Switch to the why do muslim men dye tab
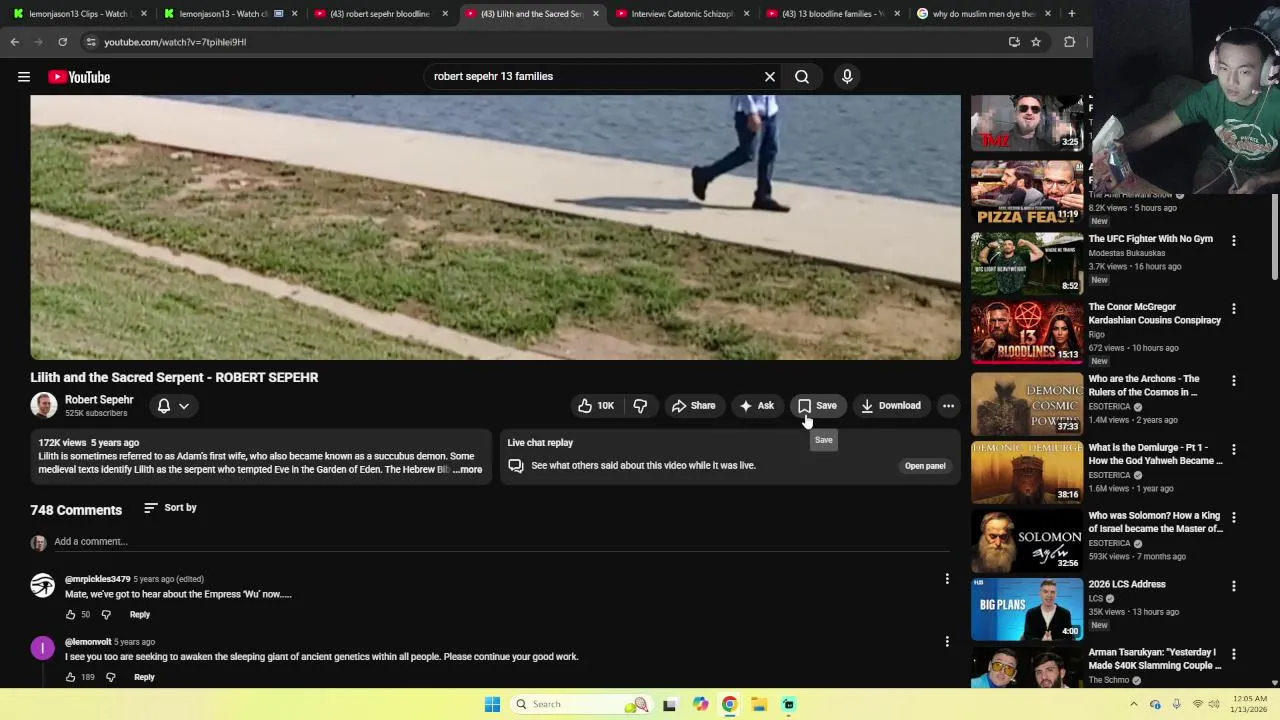Image resolution: width=1280 pixels, height=720 pixels. [982, 14]
